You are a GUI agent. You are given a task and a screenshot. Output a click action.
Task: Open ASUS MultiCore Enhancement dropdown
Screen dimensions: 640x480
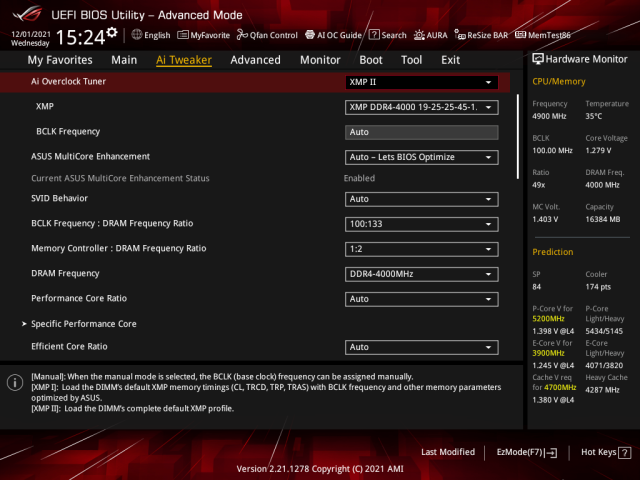coord(421,157)
